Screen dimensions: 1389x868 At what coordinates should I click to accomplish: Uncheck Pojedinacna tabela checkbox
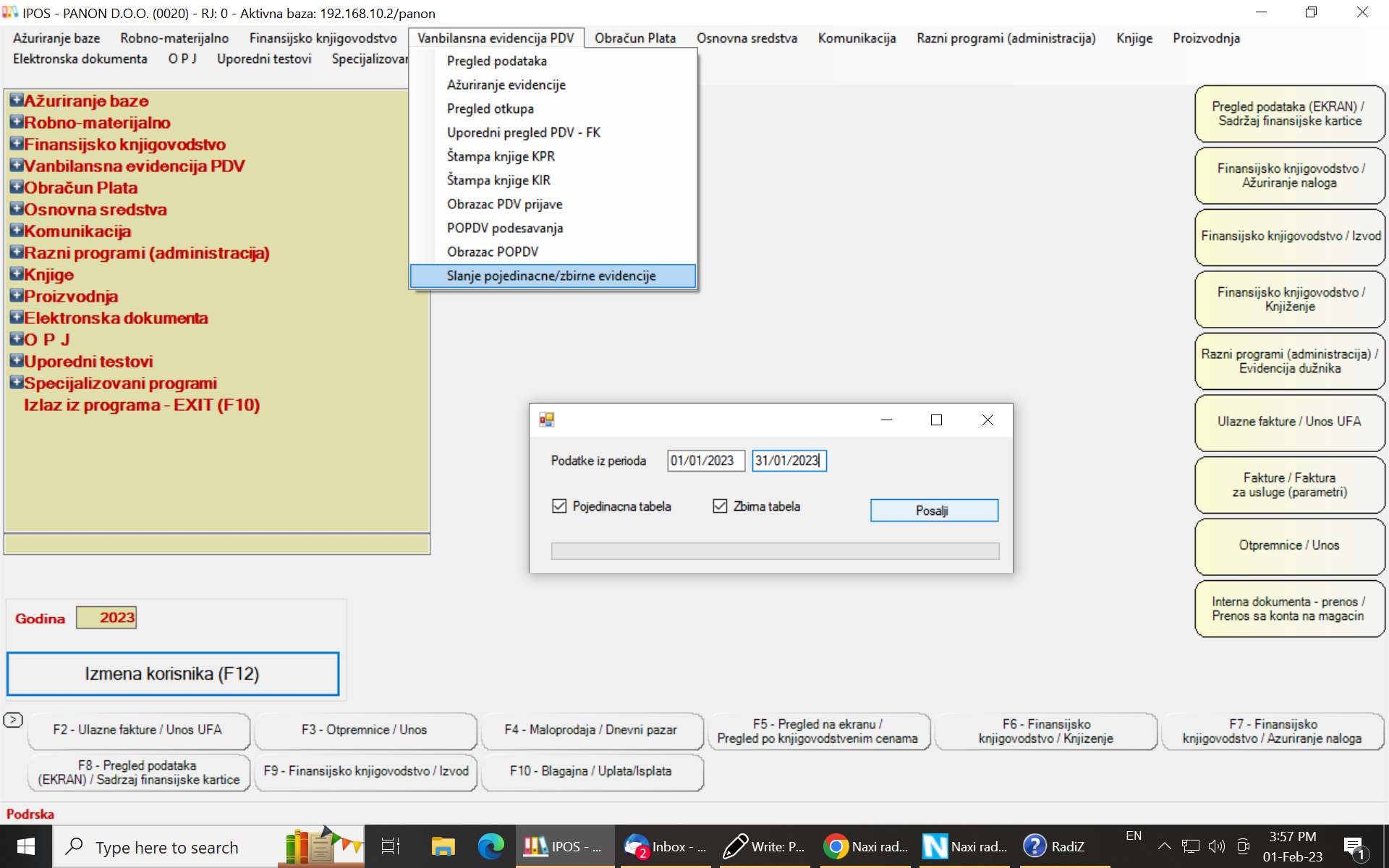(x=559, y=506)
